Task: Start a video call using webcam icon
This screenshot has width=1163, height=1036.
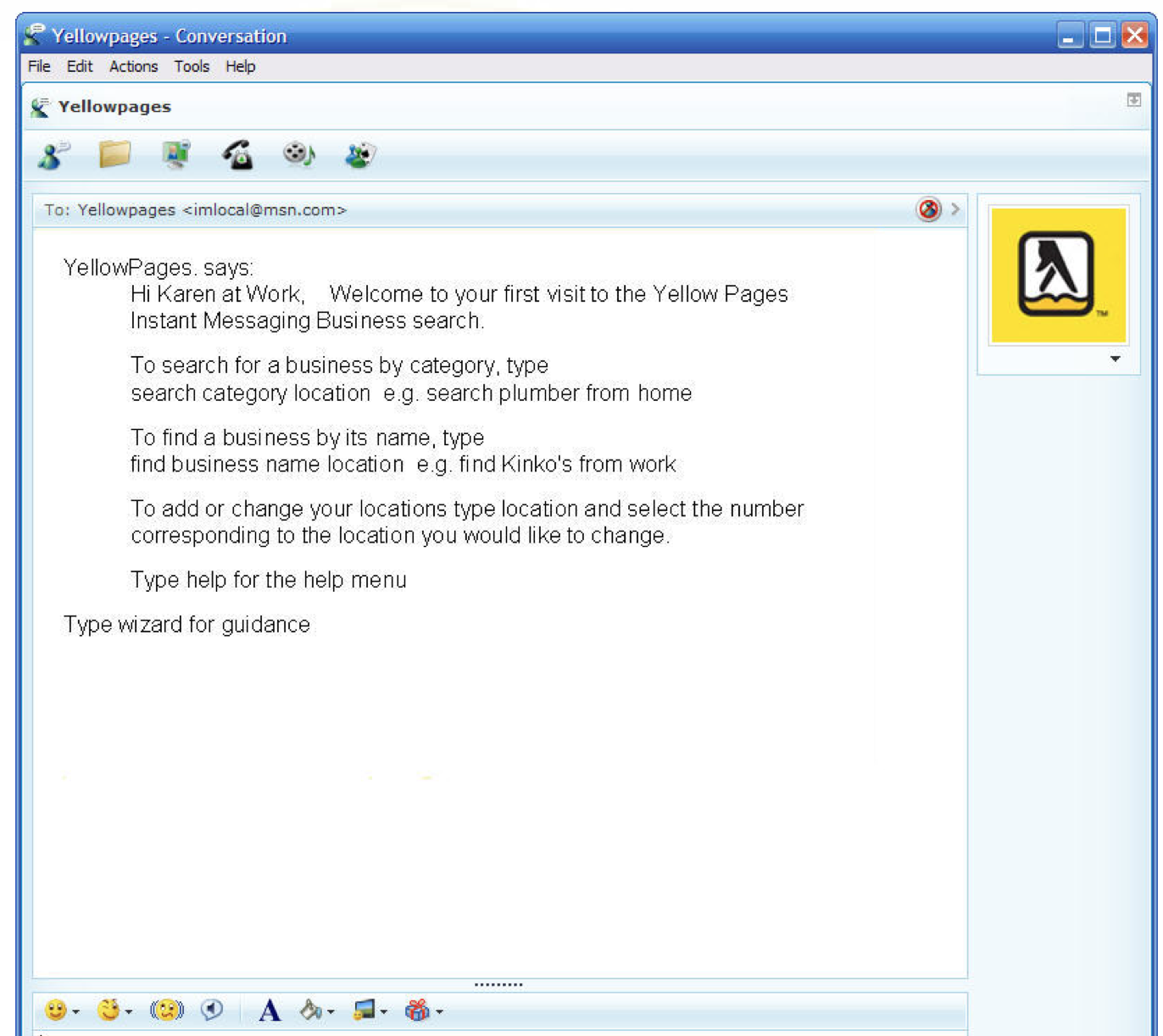Action: (x=176, y=154)
